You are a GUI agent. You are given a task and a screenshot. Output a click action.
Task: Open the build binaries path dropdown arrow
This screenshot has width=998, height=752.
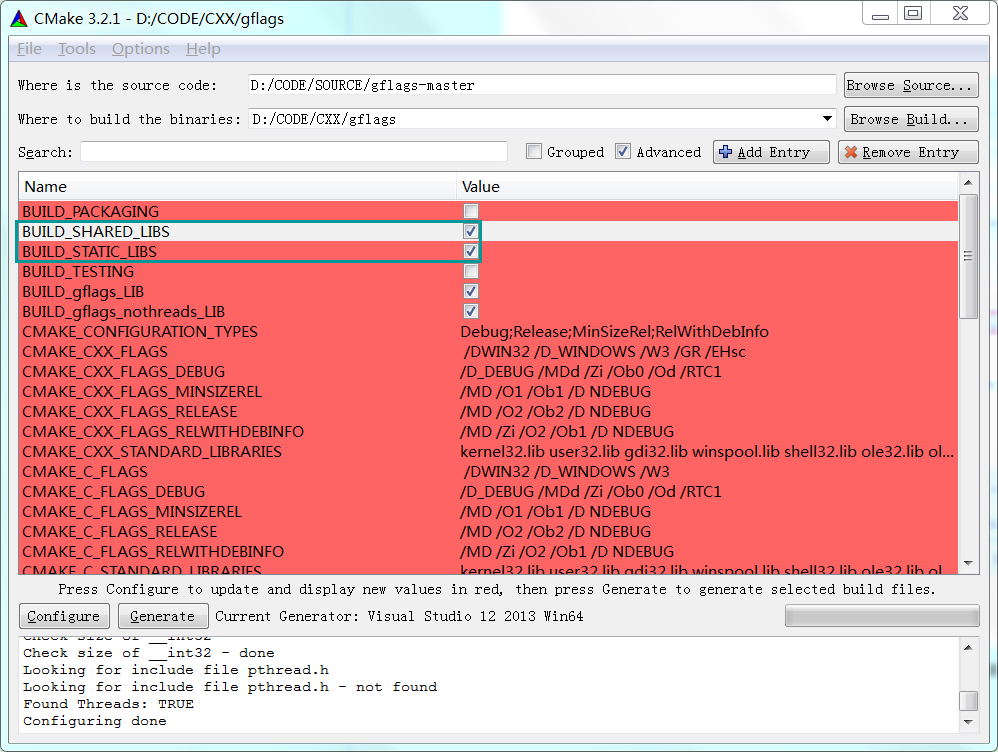827,119
